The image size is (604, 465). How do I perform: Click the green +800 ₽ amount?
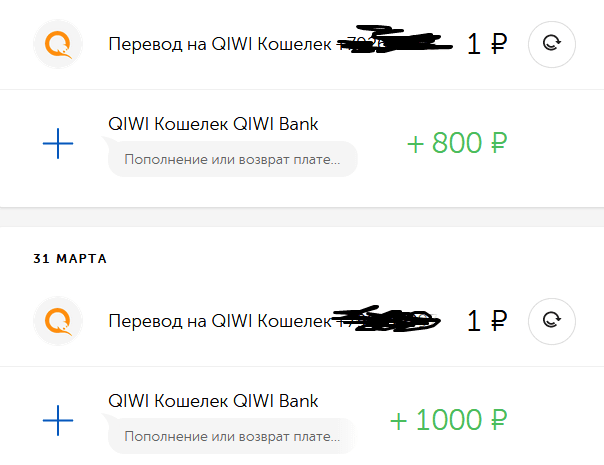(x=458, y=144)
